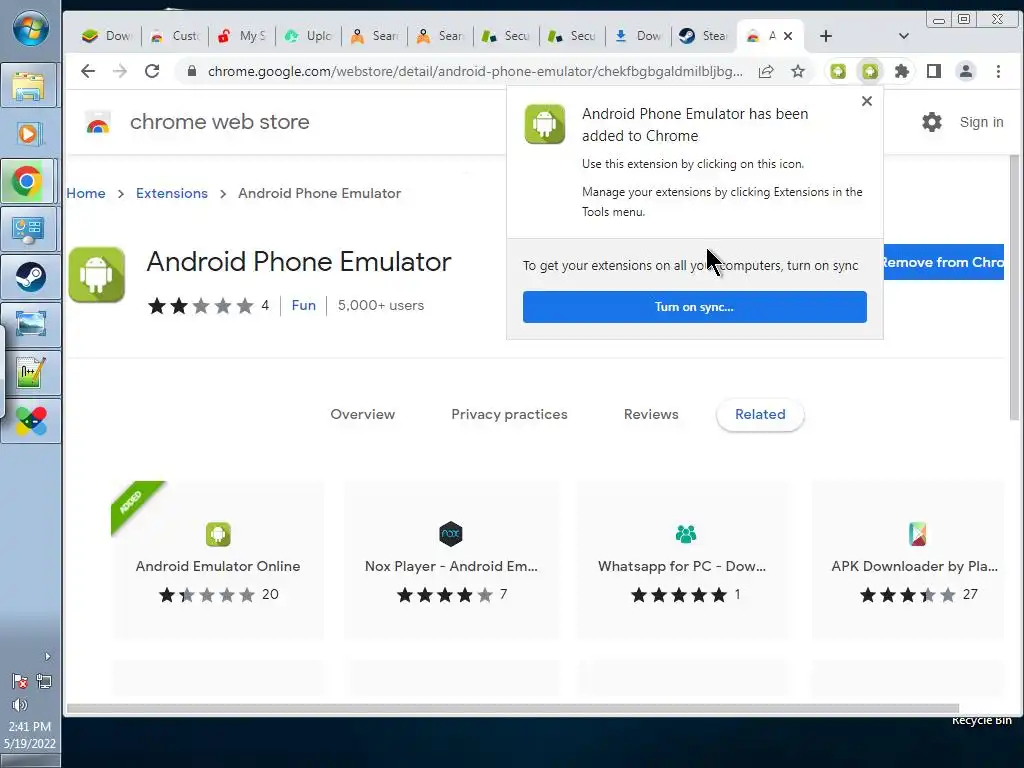This screenshot has width=1024, height=768.
Task: Select the Related tab
Action: [x=760, y=414]
